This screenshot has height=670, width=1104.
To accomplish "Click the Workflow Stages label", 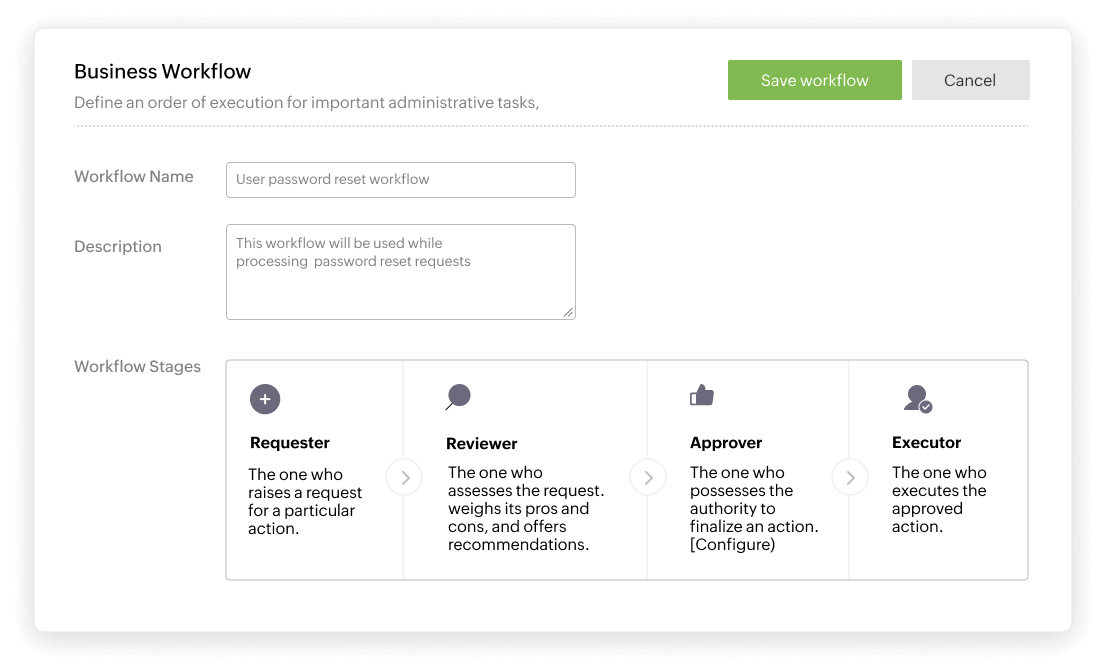I will tap(137, 366).
